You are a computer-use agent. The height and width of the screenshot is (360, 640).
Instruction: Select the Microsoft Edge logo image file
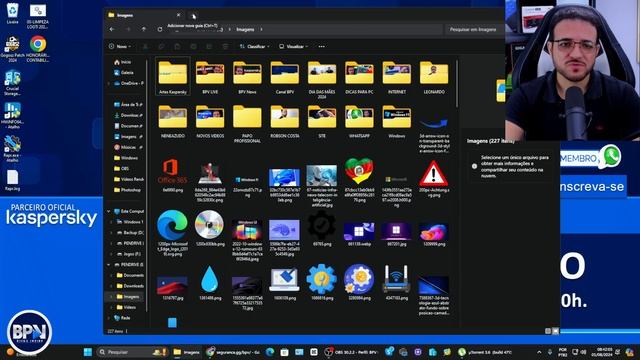[x=173, y=233]
